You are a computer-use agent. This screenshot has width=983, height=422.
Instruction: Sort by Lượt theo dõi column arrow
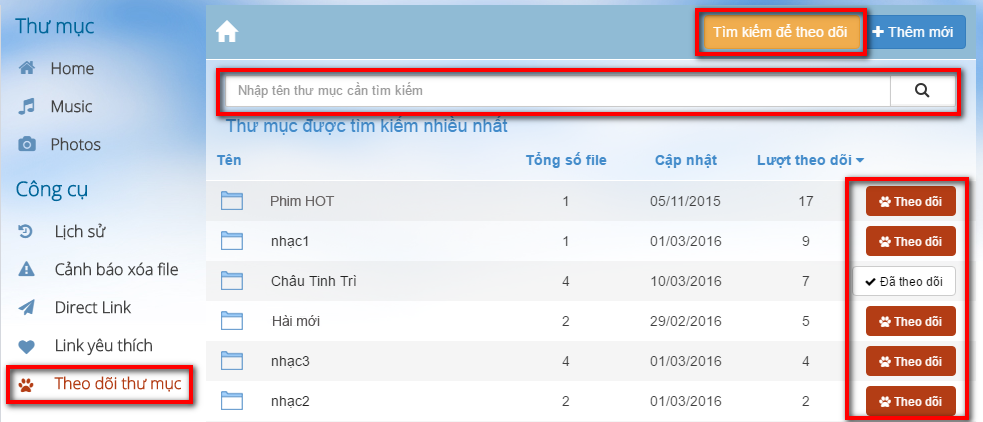(860, 160)
